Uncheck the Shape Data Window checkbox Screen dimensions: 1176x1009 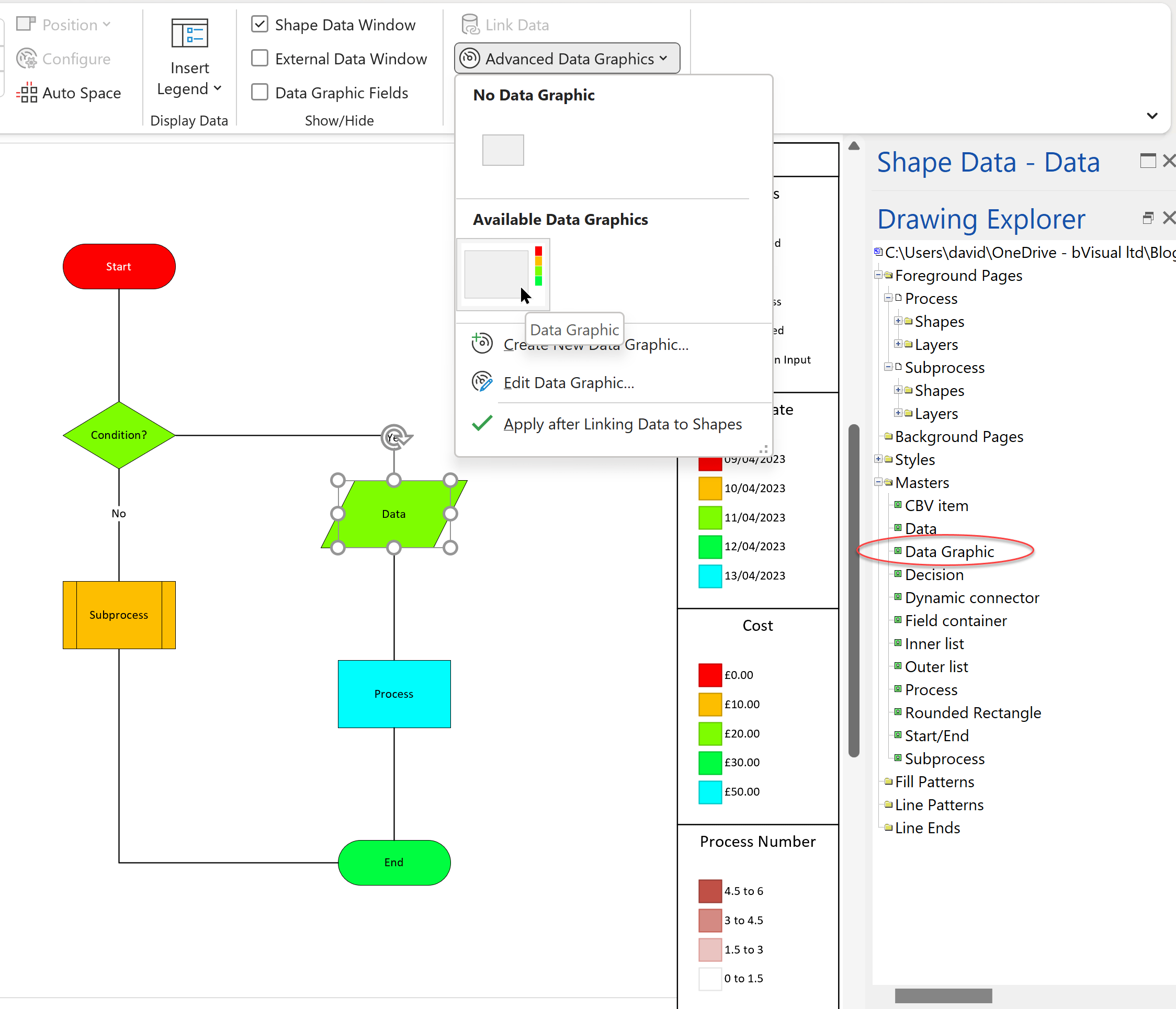pos(259,25)
